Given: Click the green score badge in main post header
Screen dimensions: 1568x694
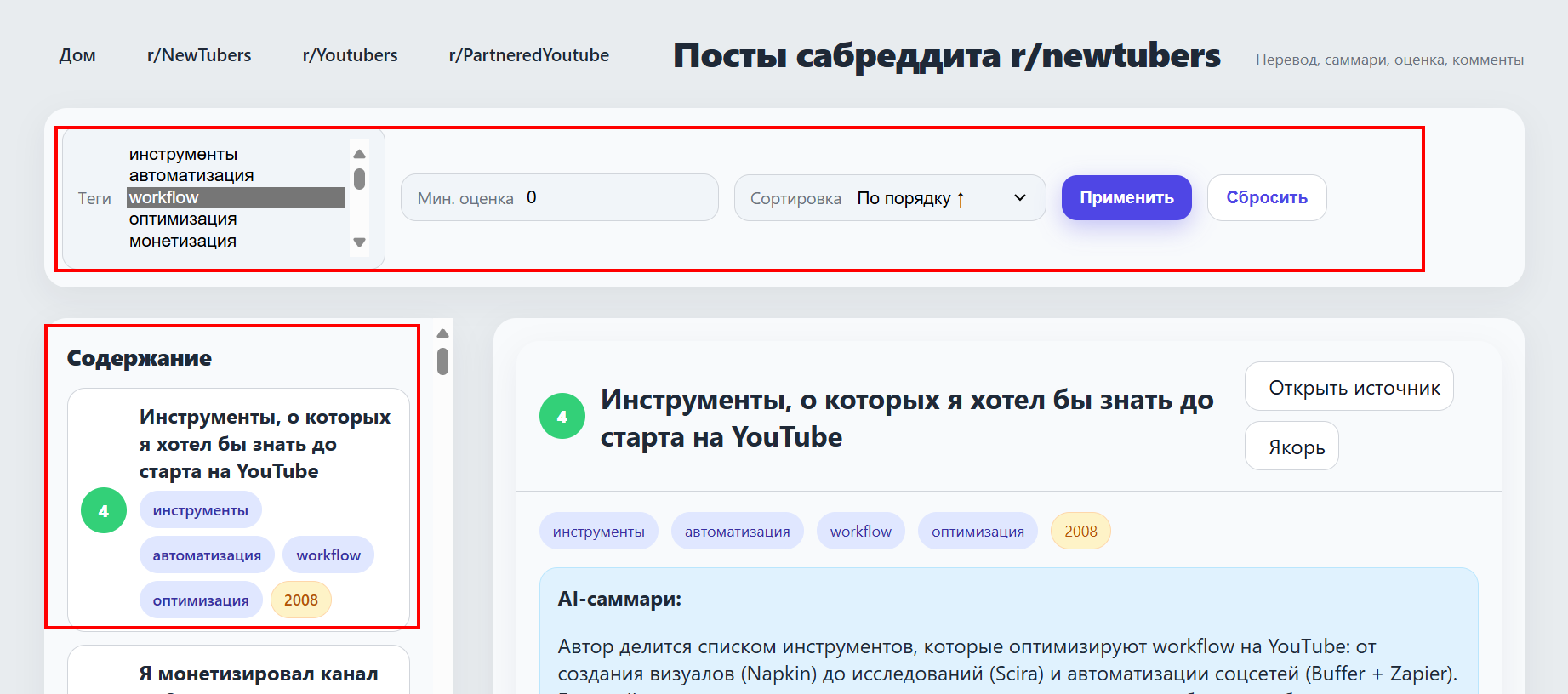Looking at the screenshot, I should 562,417.
